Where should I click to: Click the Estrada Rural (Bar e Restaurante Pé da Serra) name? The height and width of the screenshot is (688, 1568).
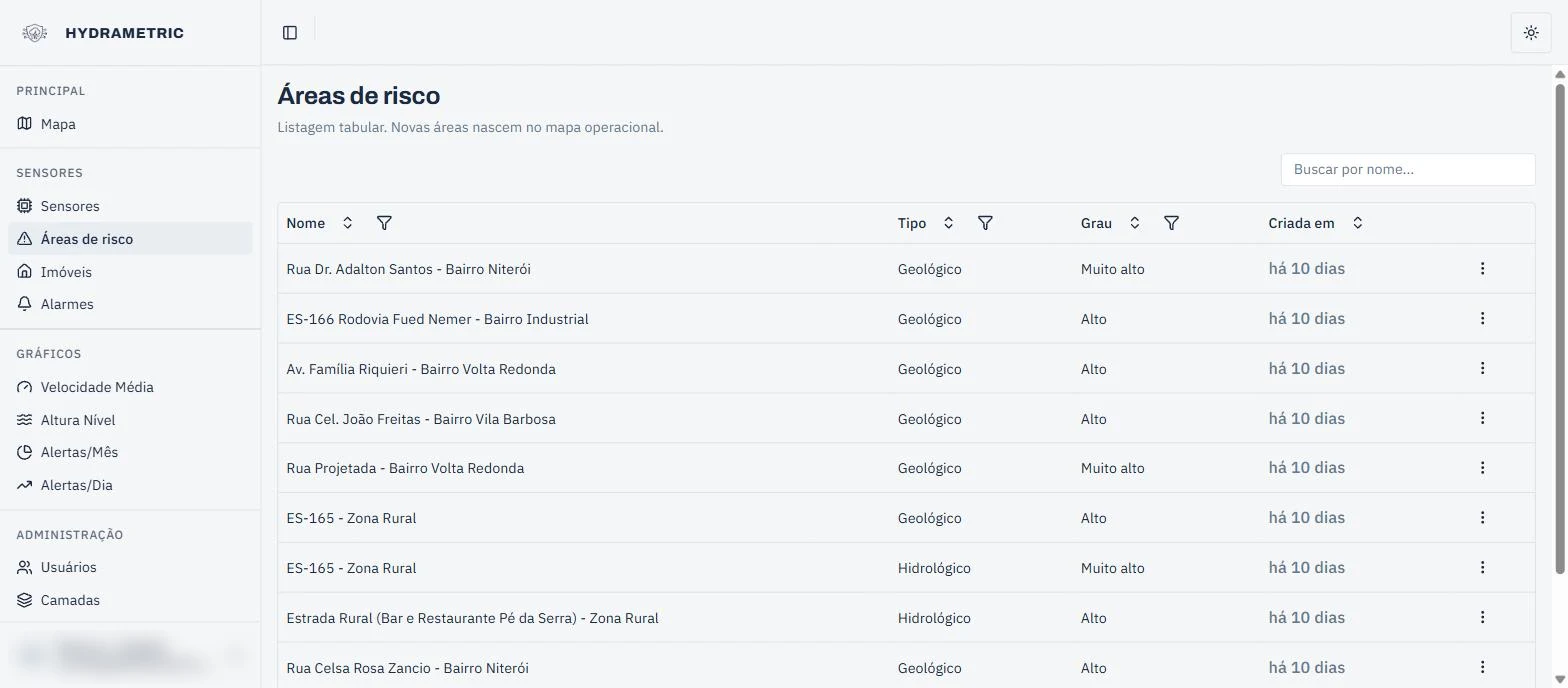coord(472,618)
